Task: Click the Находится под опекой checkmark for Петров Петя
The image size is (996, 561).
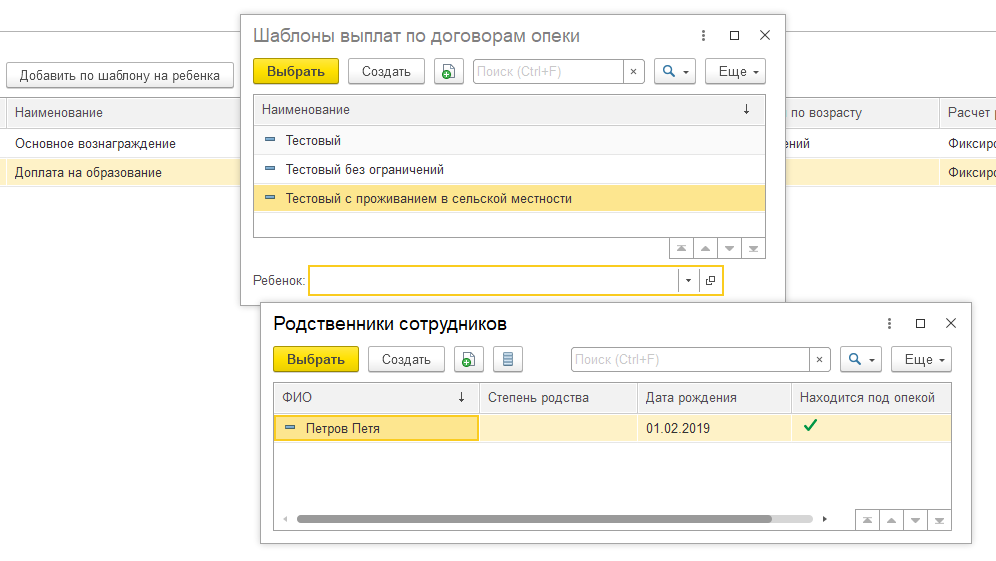Action: click(810, 427)
